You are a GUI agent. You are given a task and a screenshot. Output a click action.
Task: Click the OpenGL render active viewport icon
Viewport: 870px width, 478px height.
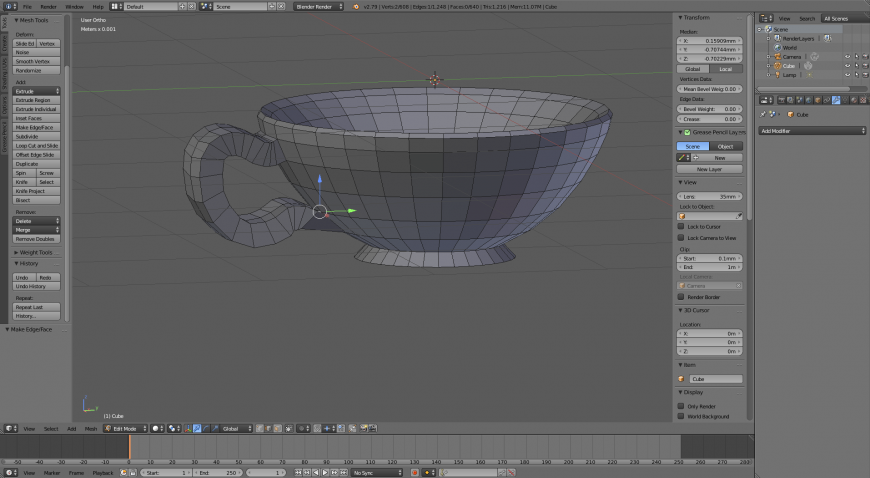point(363,429)
